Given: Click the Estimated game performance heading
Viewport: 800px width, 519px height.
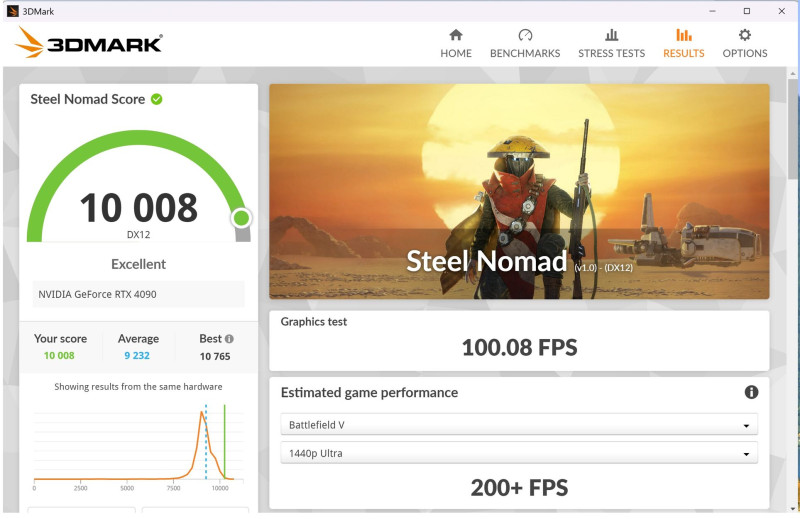Looking at the screenshot, I should [369, 392].
